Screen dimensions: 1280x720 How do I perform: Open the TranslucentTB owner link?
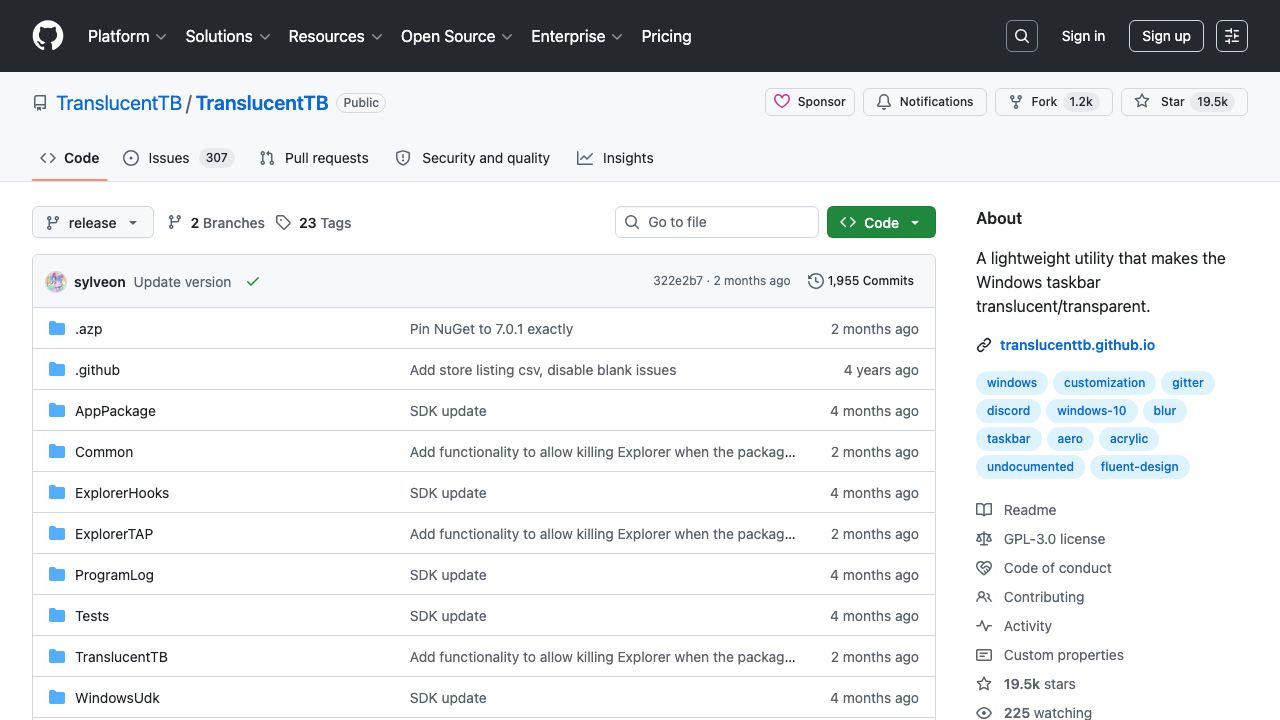point(119,103)
